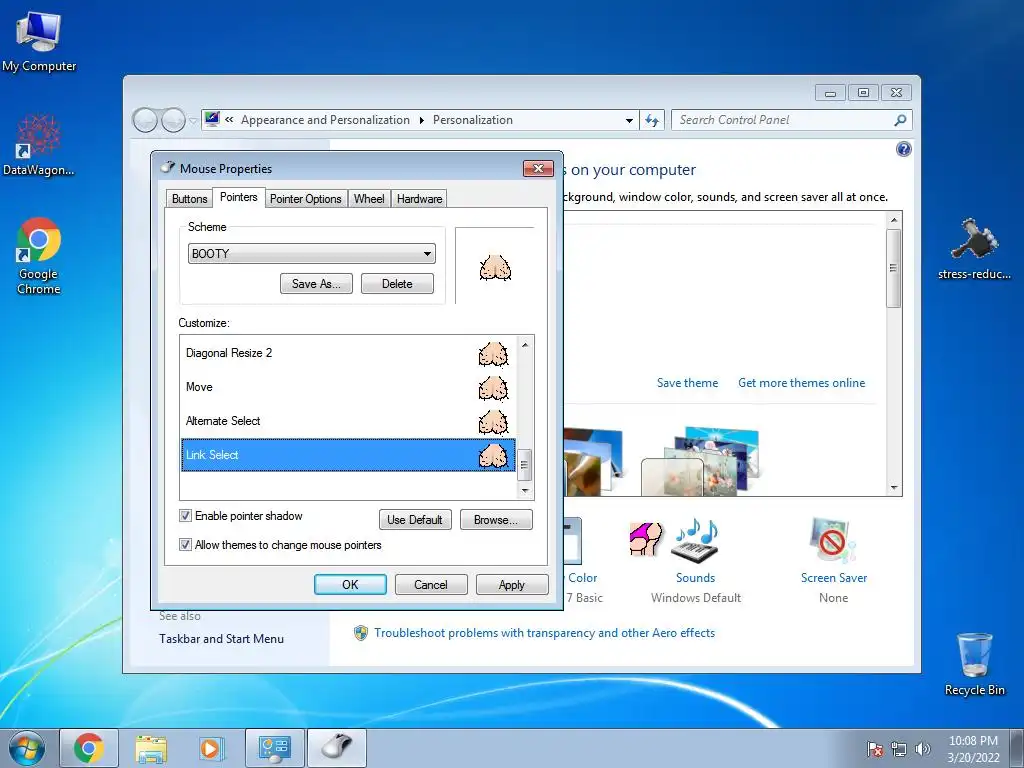Switch to Control Panel taskbar item
1024x768 pixels.
click(274, 748)
